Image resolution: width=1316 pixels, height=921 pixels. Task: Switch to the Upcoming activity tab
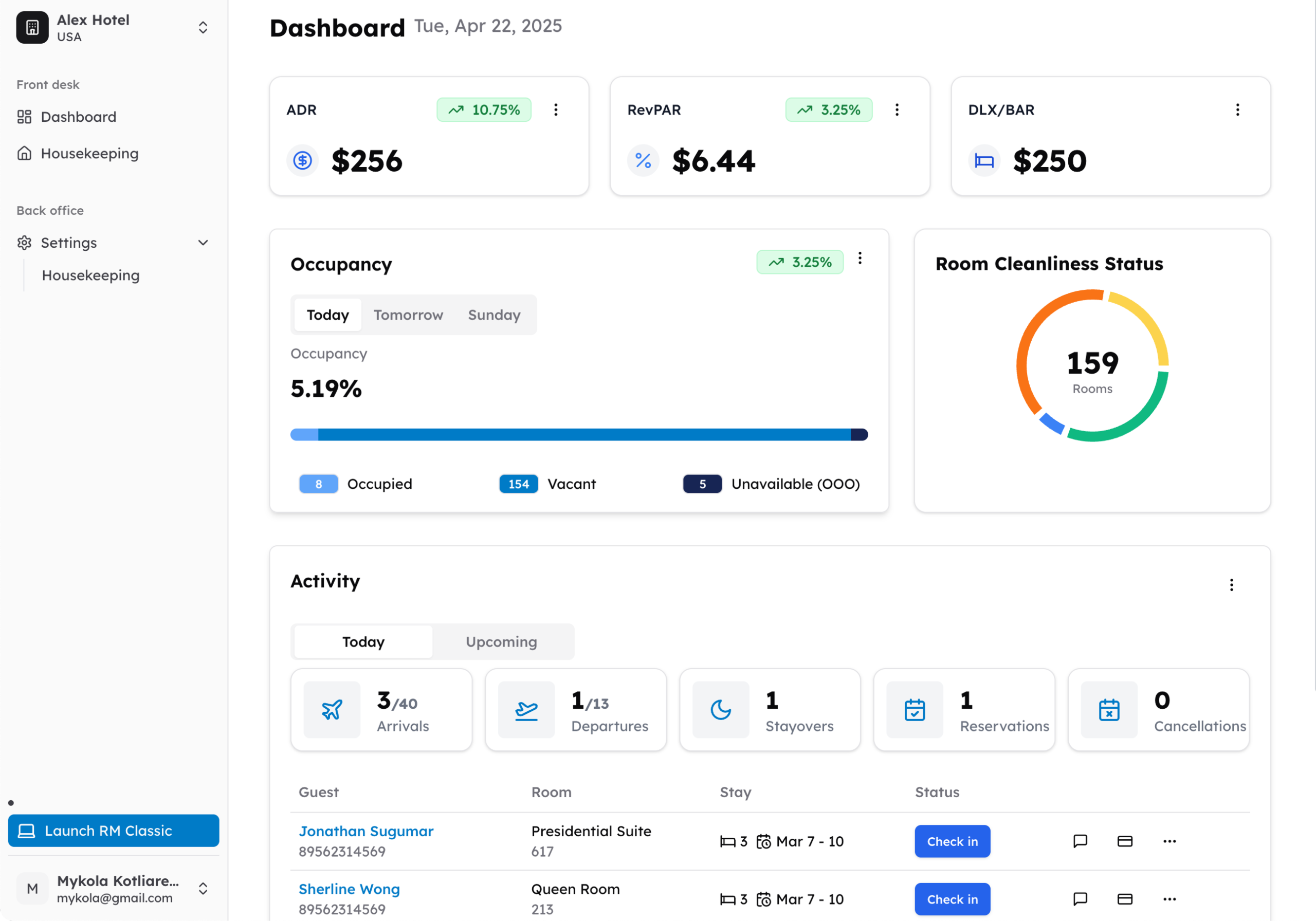point(501,641)
